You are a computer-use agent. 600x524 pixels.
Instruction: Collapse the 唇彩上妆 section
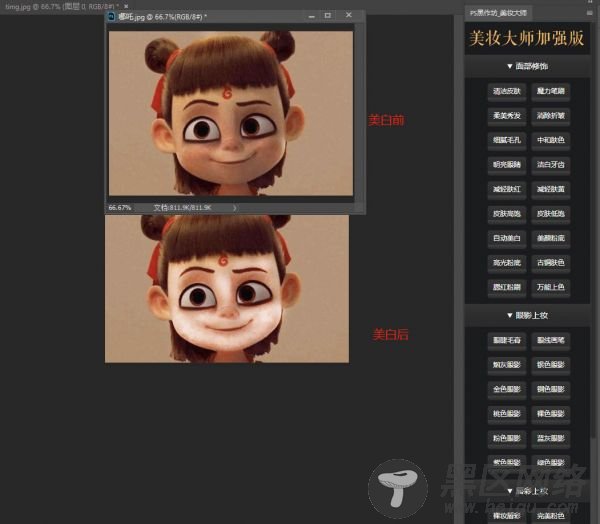(x=528, y=491)
